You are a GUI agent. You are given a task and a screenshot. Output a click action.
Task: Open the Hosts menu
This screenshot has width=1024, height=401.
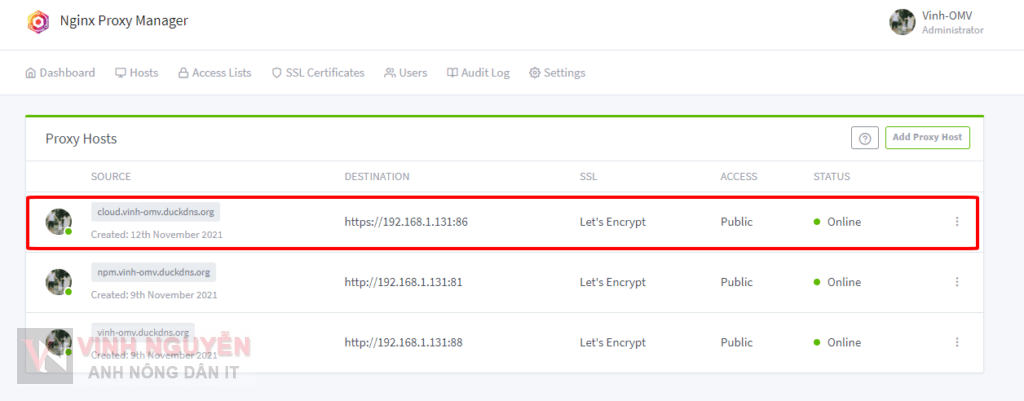(136, 72)
